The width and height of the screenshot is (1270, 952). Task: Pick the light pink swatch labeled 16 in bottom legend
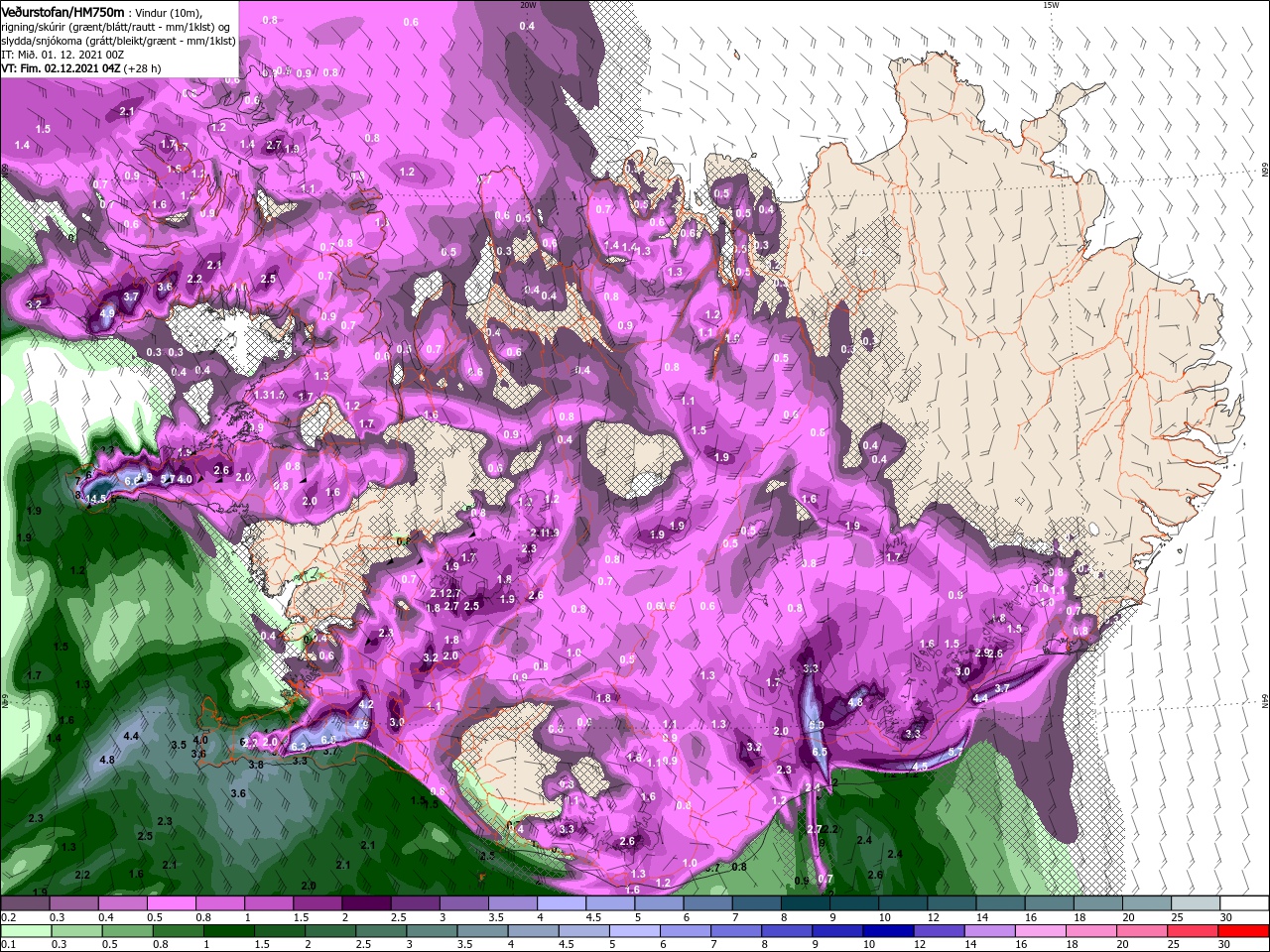tap(1040, 931)
